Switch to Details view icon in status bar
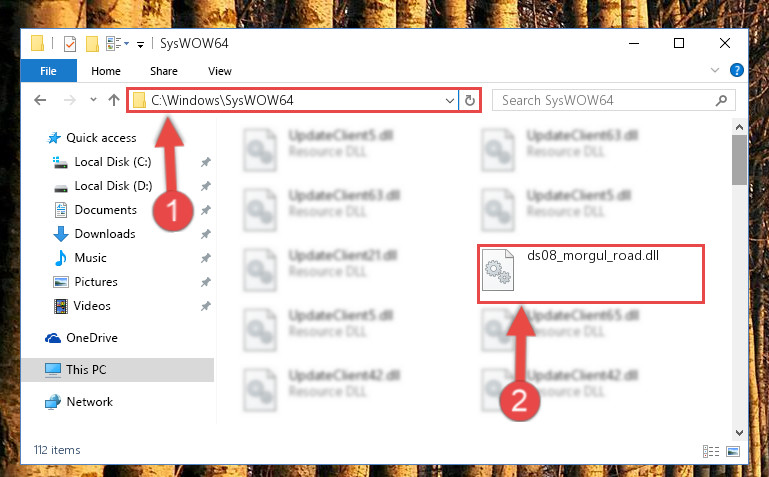This screenshot has height=477, width=769. click(x=711, y=452)
